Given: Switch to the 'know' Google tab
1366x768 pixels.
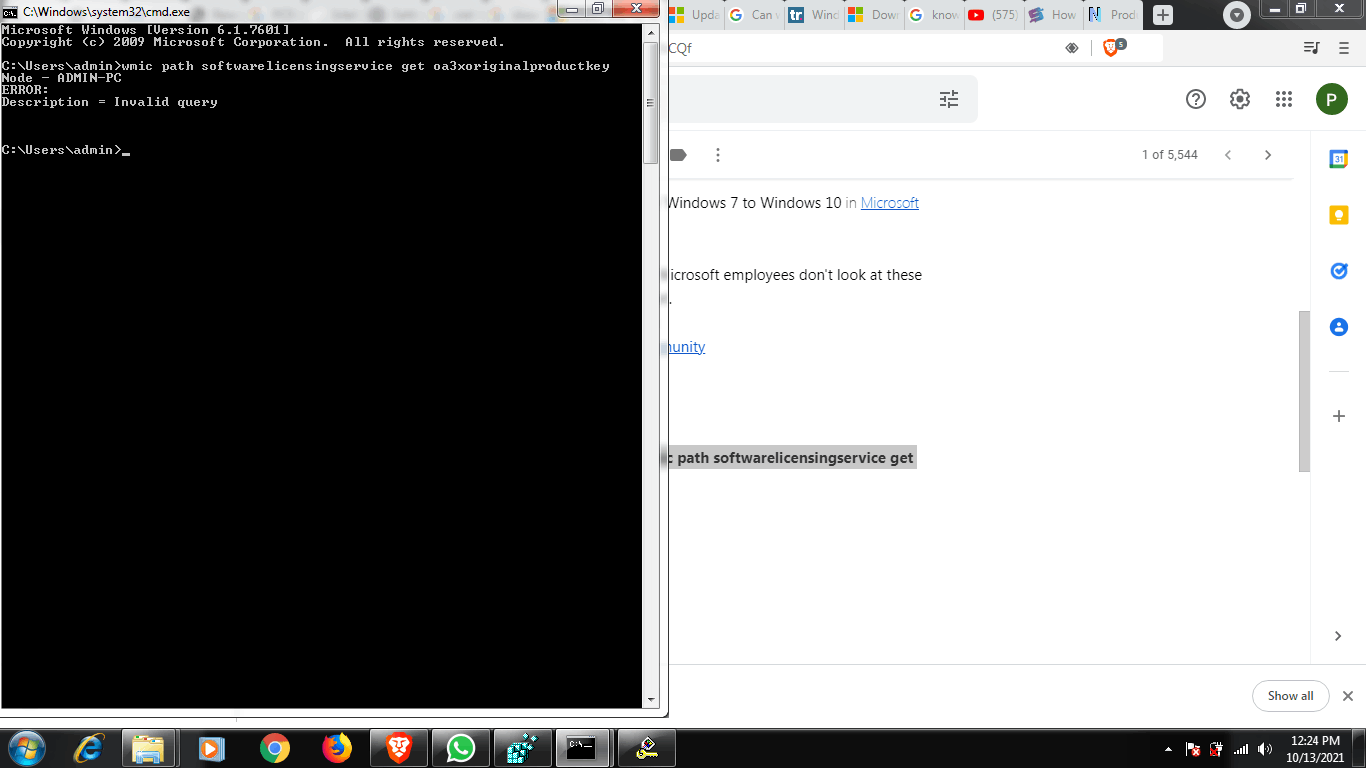Looking at the screenshot, I should [934, 15].
